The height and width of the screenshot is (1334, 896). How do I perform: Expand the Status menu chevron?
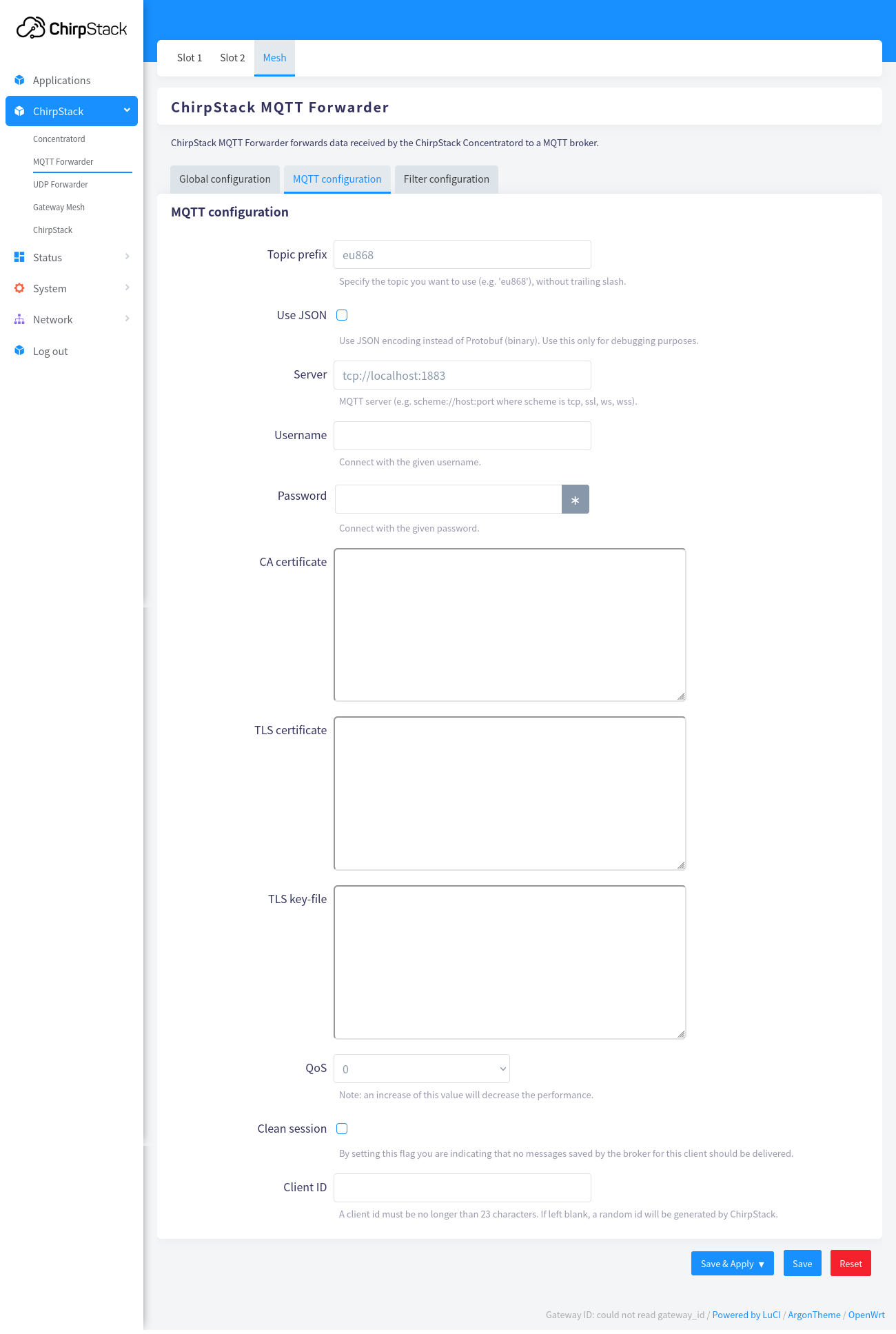pos(128,256)
